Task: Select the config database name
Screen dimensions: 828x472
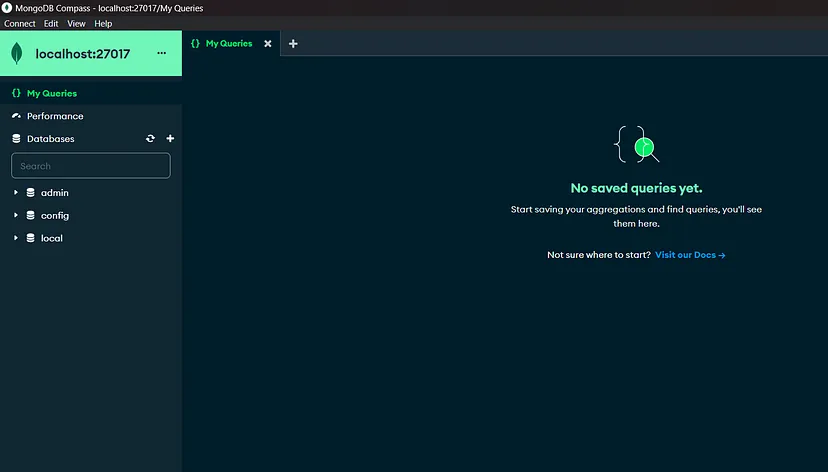Action: [x=55, y=215]
